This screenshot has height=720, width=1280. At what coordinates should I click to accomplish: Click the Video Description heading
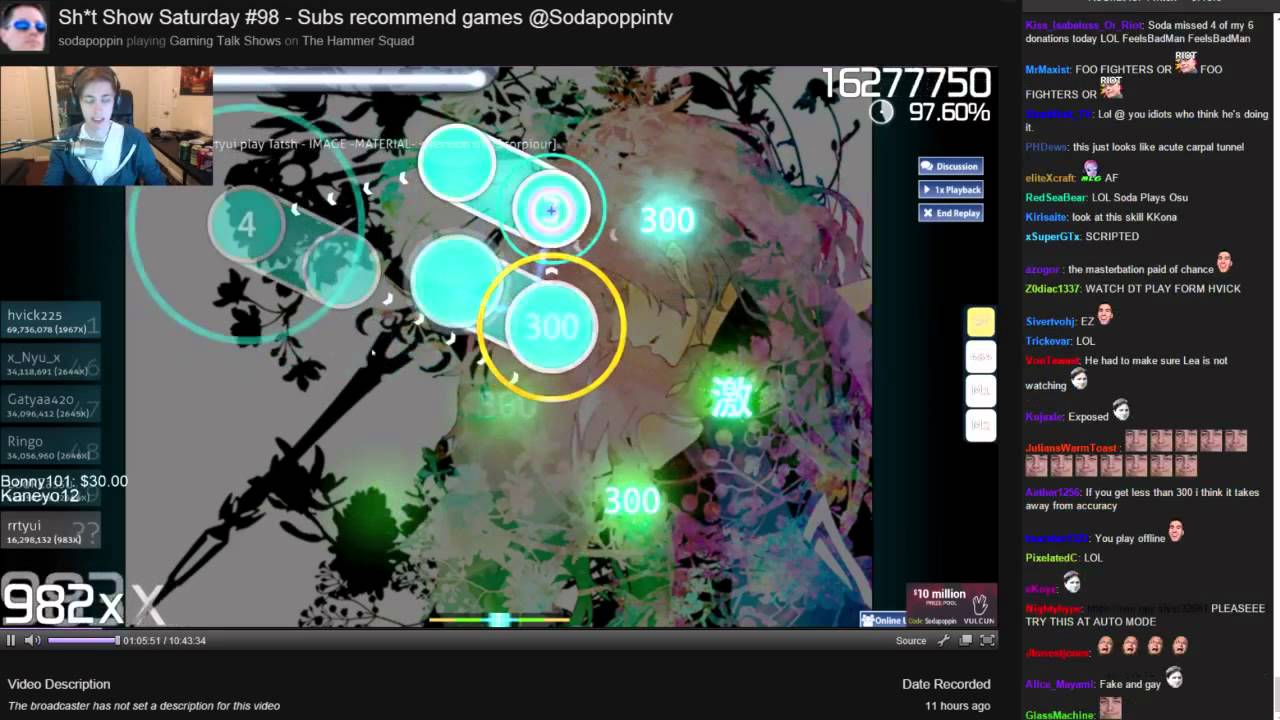(59, 684)
